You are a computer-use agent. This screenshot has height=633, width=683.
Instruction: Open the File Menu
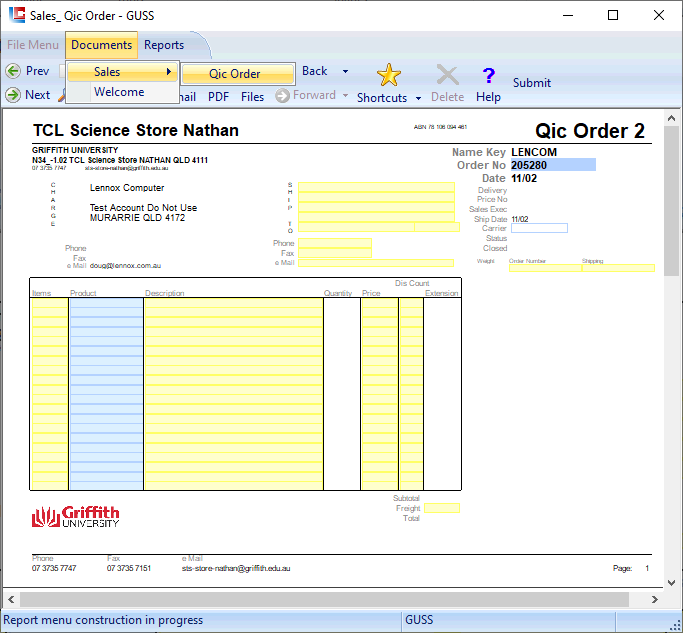click(33, 45)
